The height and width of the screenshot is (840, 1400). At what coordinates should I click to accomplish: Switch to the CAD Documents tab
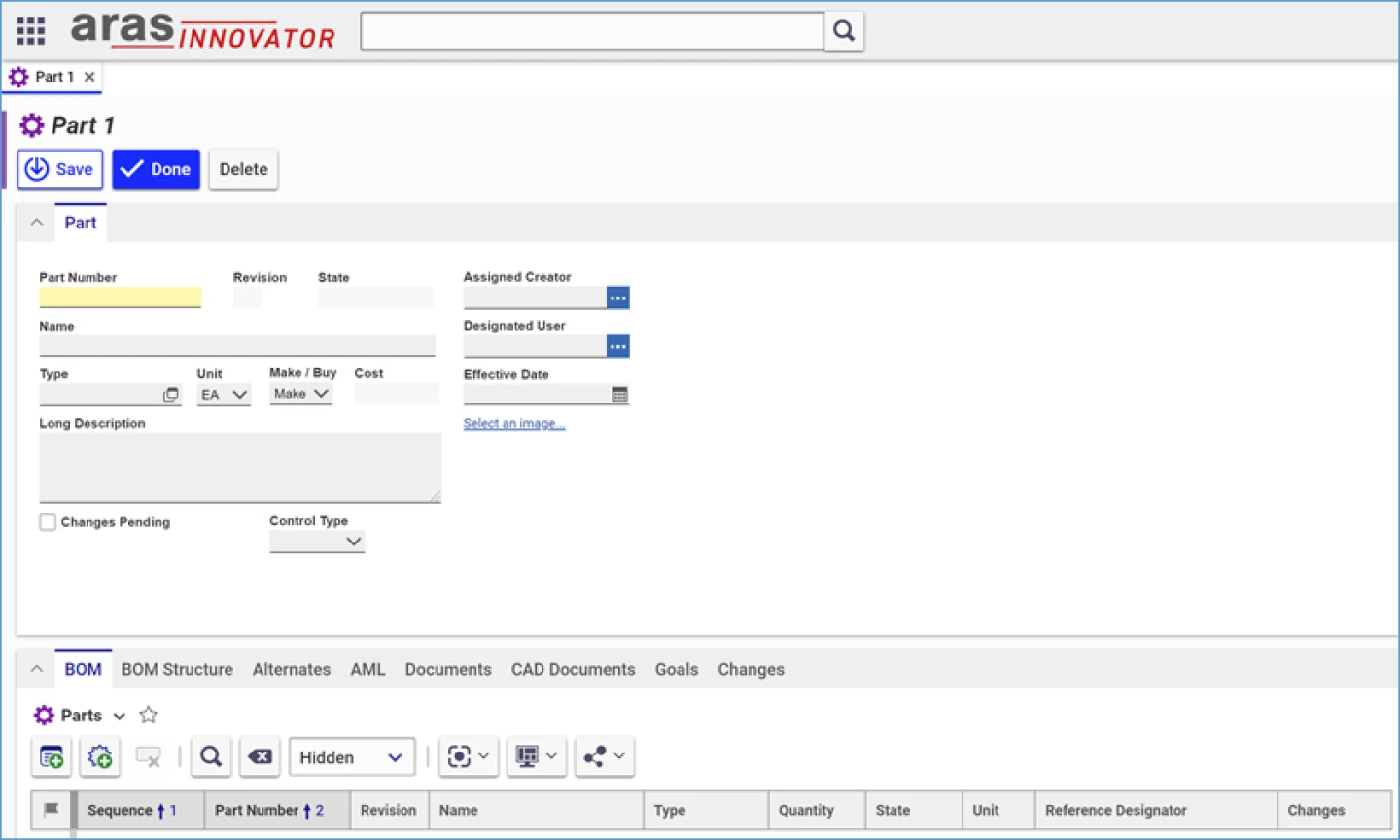pos(573,669)
